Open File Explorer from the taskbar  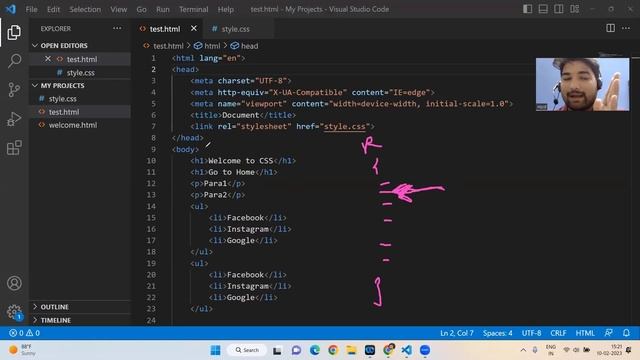coord(351,350)
